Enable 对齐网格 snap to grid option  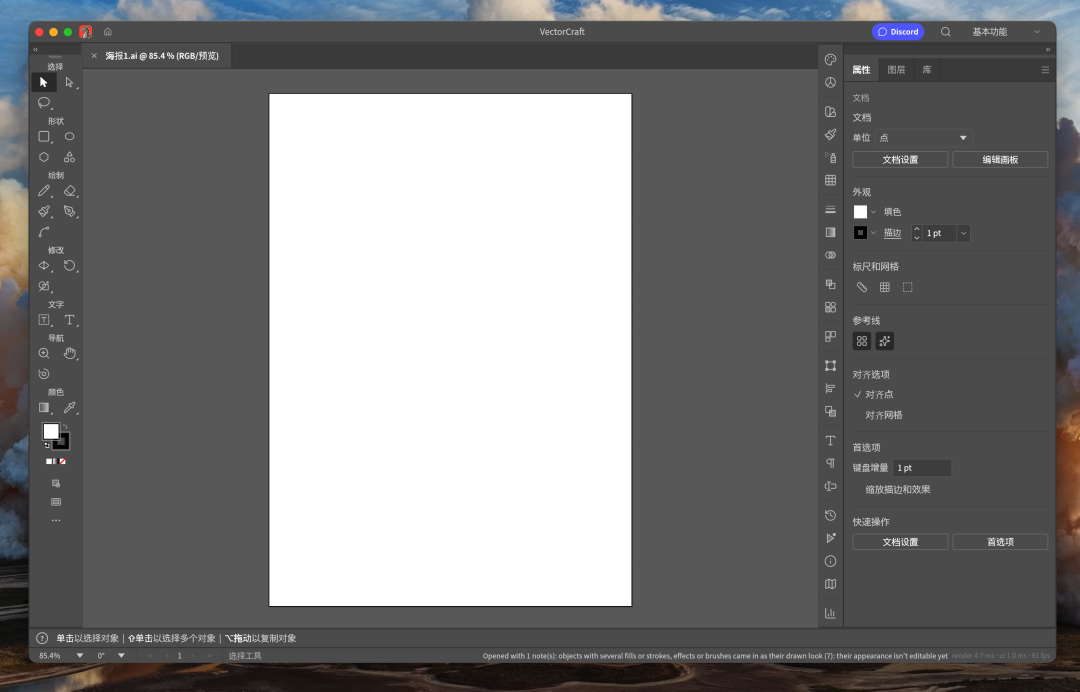point(884,415)
